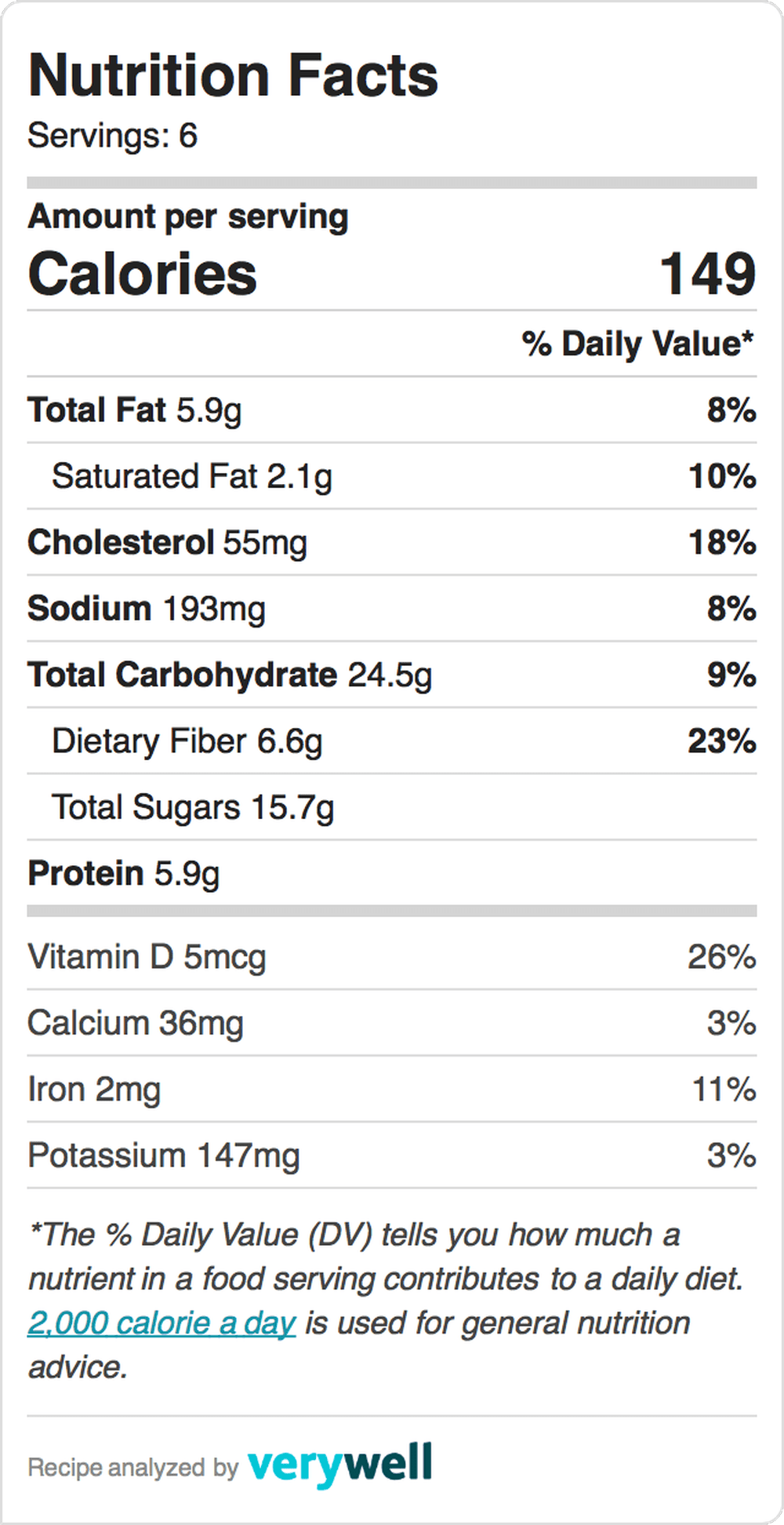Click the Cholesterol 55mg row

(392, 542)
